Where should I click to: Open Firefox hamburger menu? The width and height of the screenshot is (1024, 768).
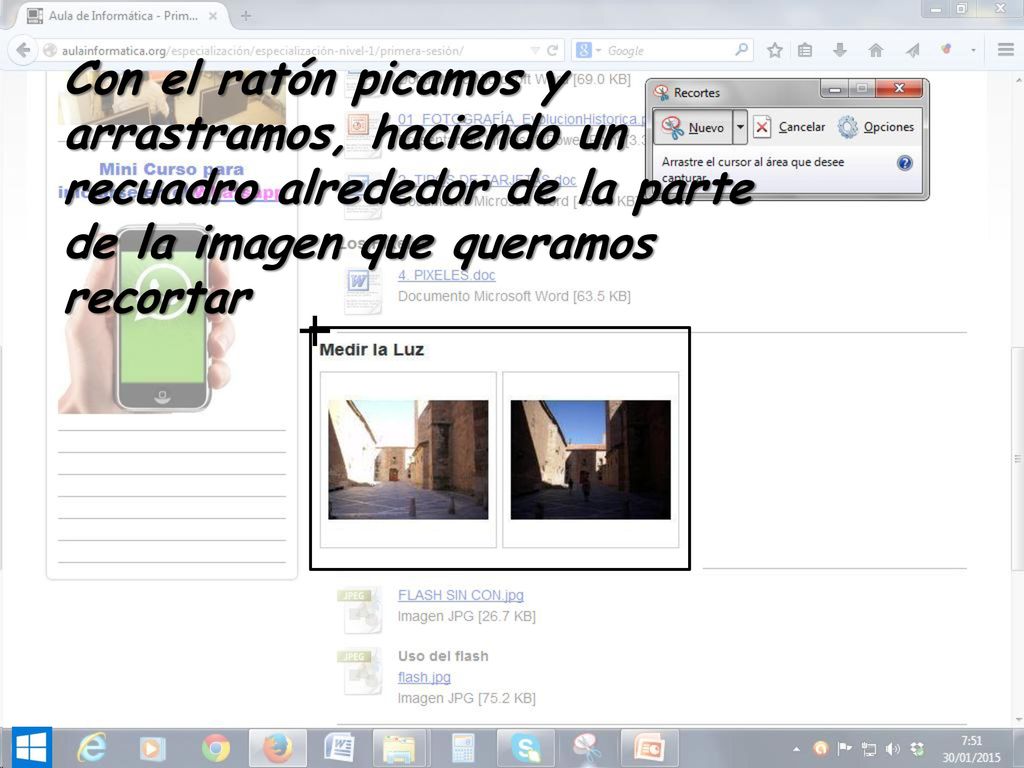click(x=1006, y=50)
